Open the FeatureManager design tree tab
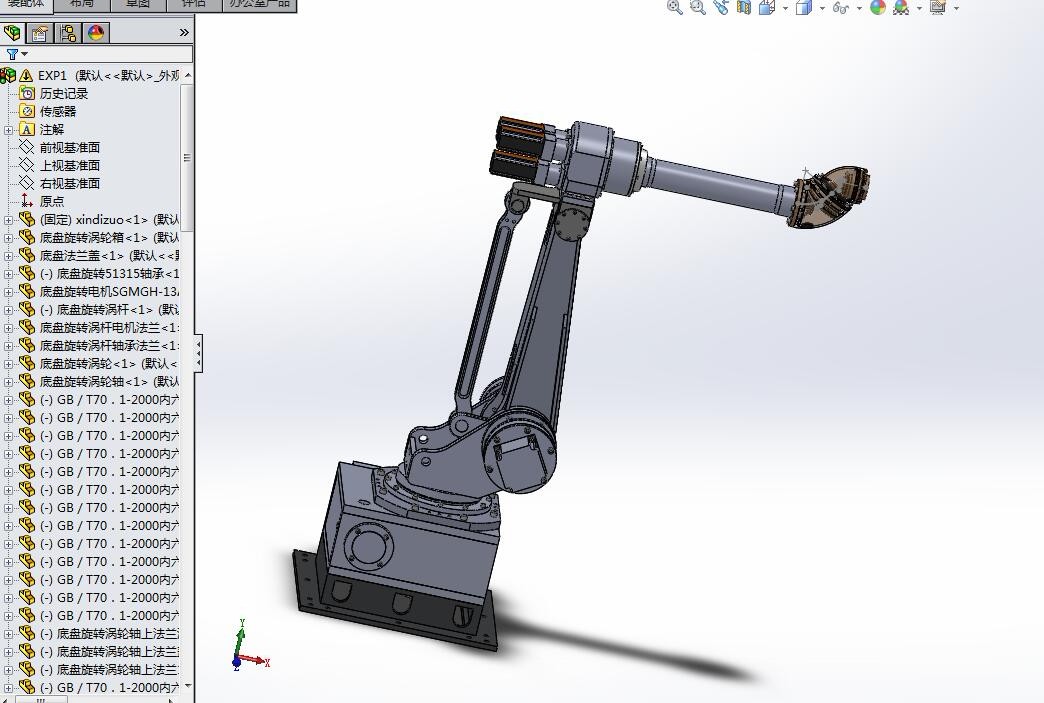Image resolution: width=1044 pixels, height=703 pixels. pyautogui.click(x=13, y=33)
